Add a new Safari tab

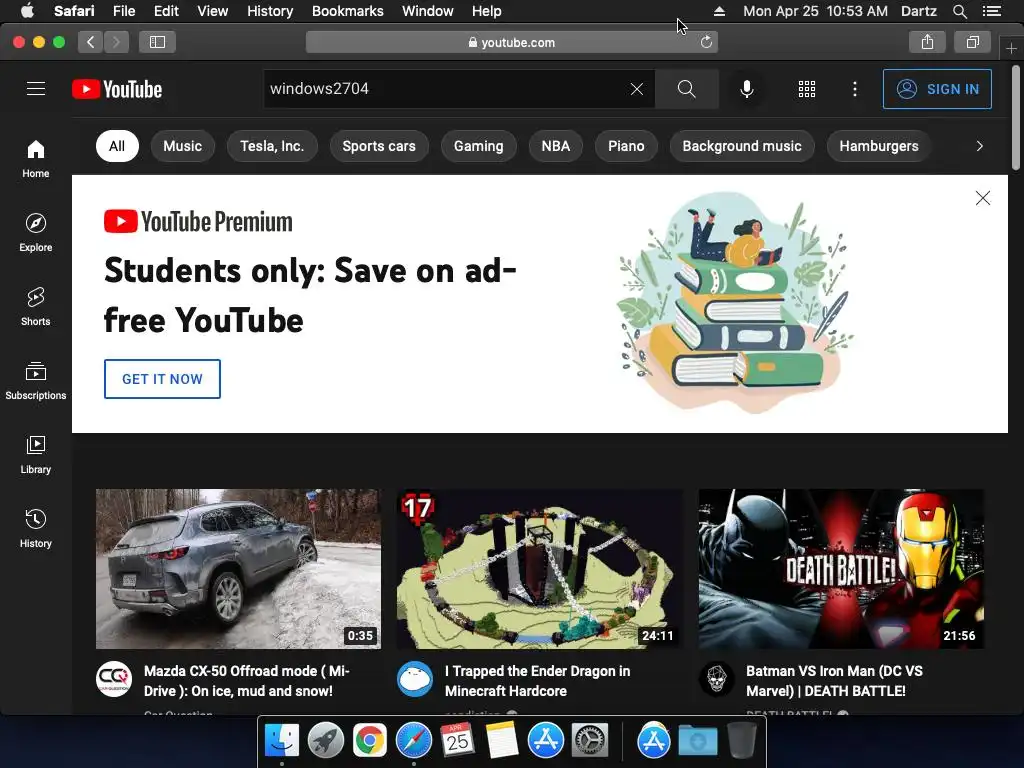[1011, 48]
